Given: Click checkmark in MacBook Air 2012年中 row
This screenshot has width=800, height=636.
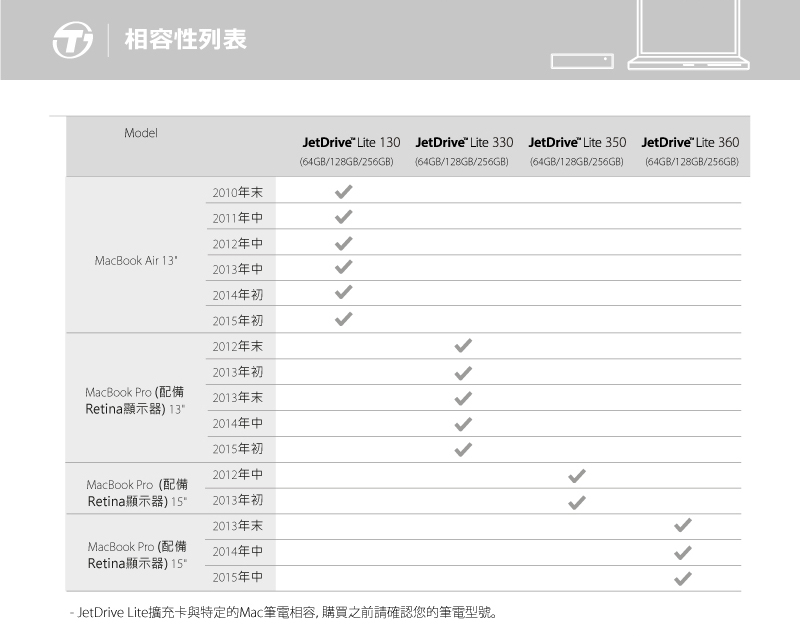Looking at the screenshot, I should [x=343, y=243].
